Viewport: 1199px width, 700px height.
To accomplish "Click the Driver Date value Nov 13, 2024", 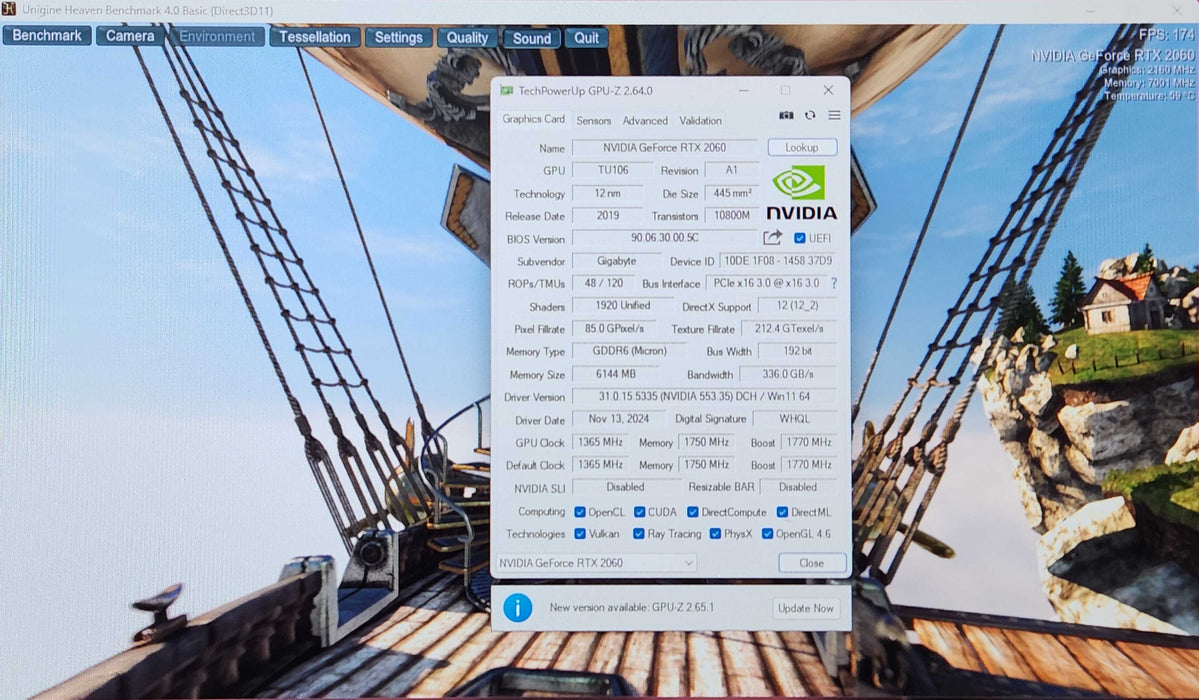I will [619, 418].
